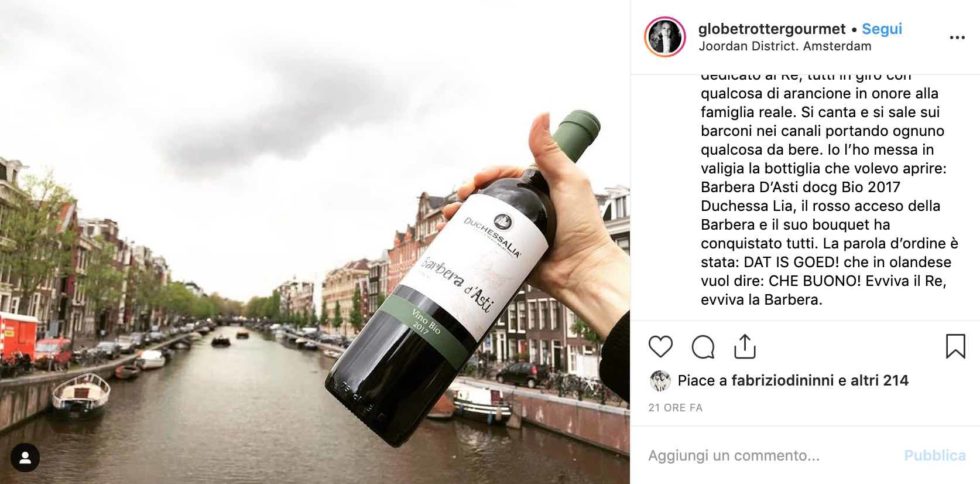Open comments via speech bubble icon
Image resolution: width=980 pixels, height=484 pixels.
click(x=703, y=346)
